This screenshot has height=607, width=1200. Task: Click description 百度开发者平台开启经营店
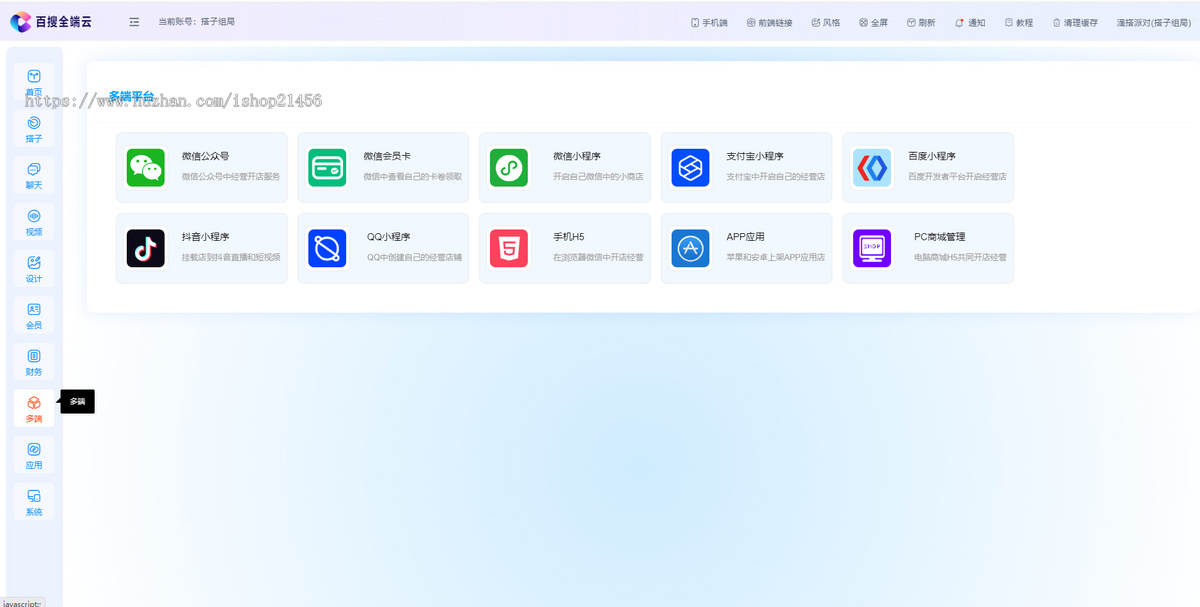click(x=958, y=176)
